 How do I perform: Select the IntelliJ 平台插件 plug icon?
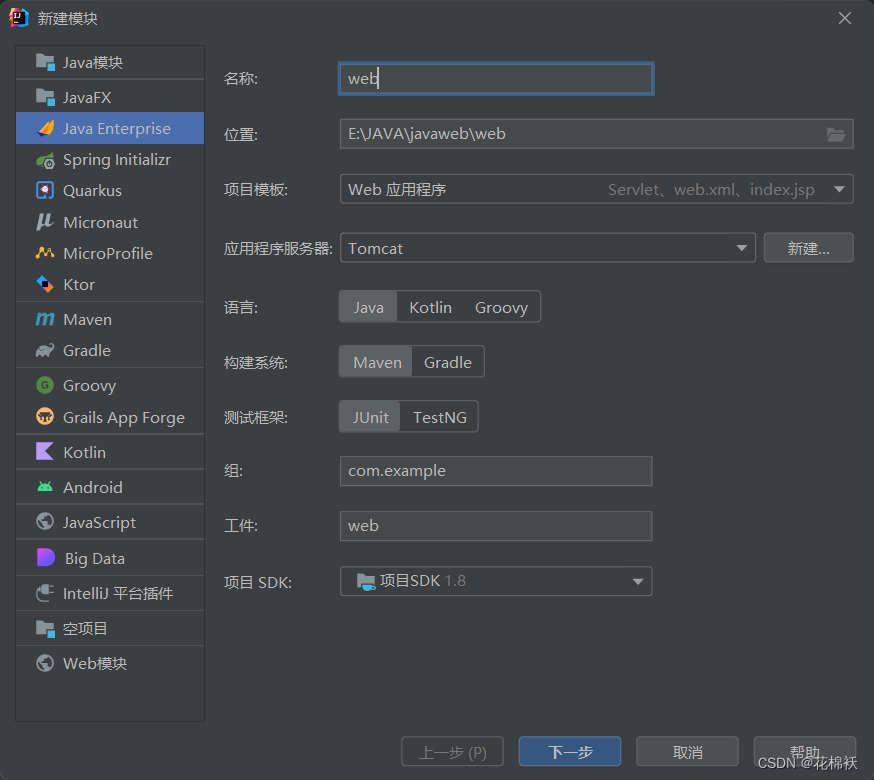click(x=45, y=593)
